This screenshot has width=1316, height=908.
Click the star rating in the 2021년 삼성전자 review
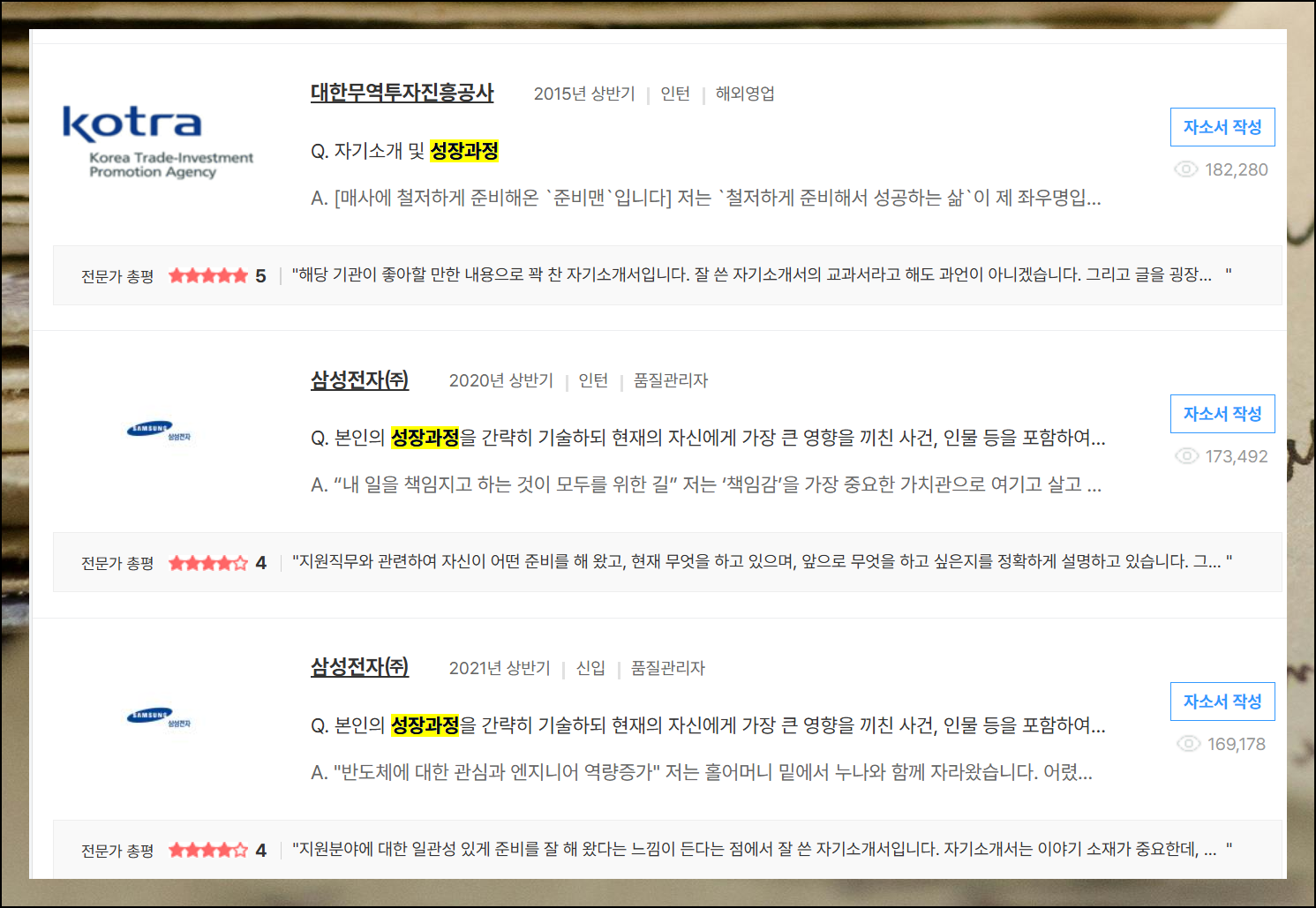(208, 850)
